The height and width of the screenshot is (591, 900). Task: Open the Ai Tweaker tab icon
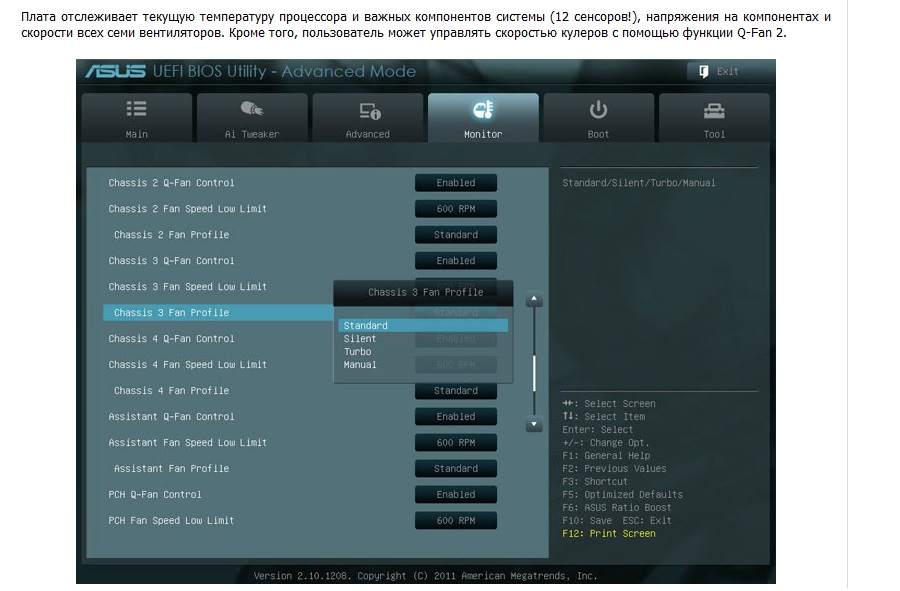point(252,109)
